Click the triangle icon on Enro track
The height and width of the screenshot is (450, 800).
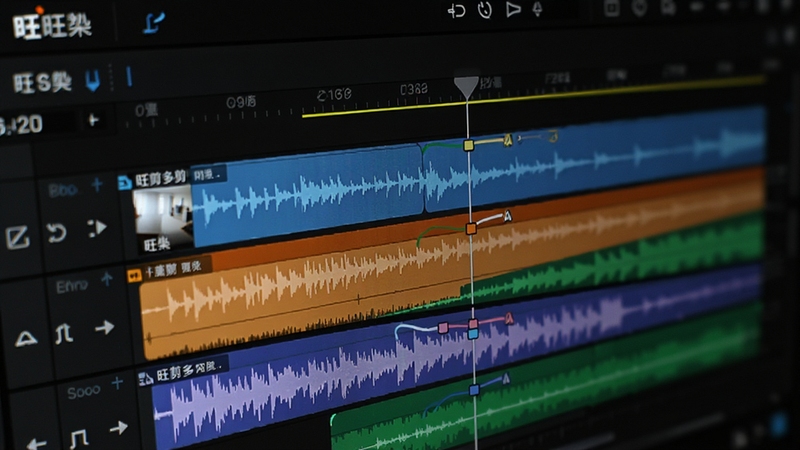(26, 338)
